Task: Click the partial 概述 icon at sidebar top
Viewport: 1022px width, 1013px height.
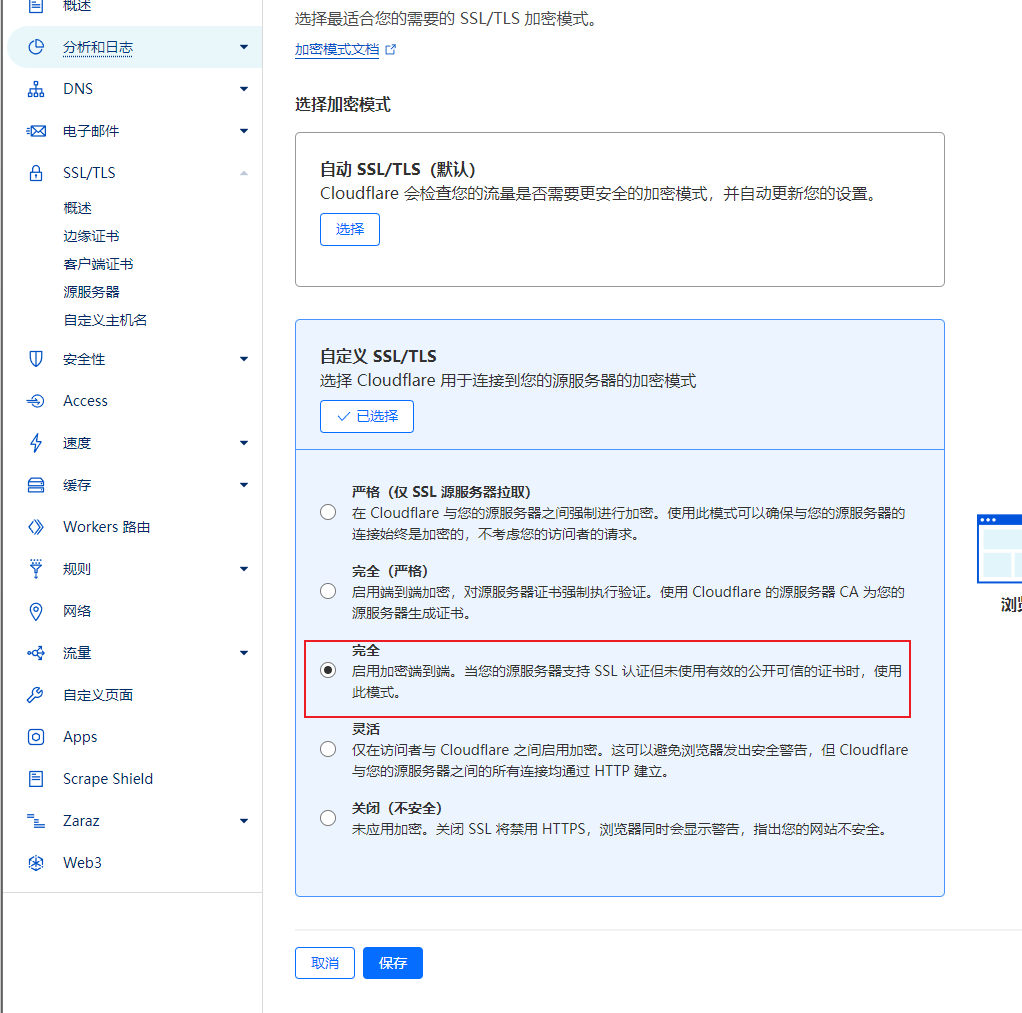Action: pos(36,6)
